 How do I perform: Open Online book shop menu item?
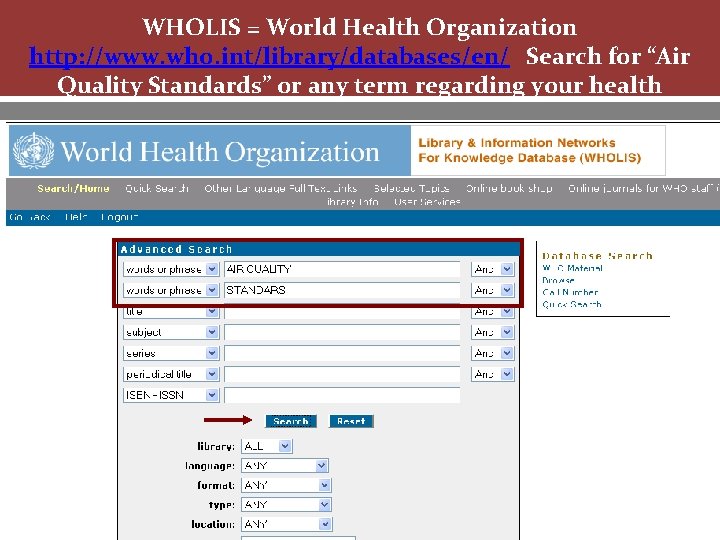tap(509, 188)
